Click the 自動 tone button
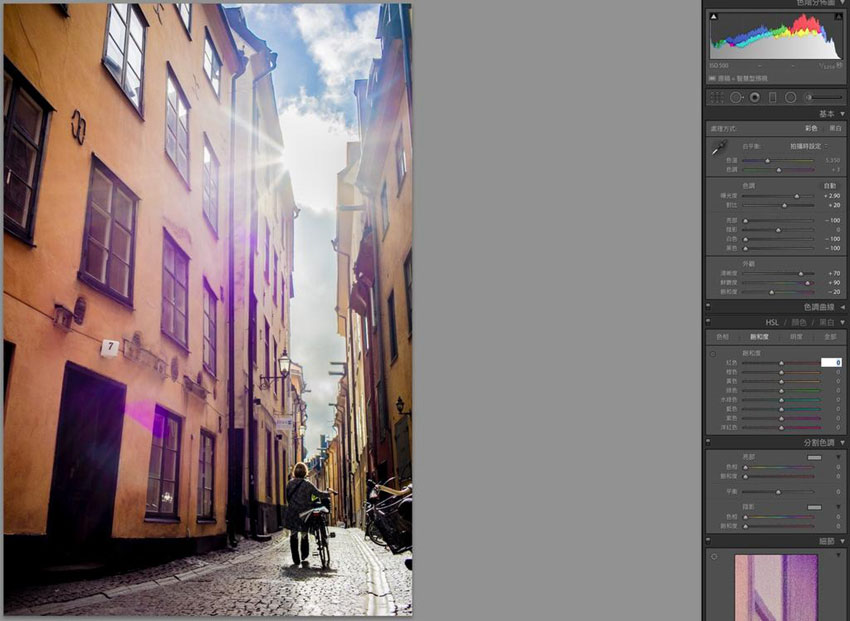 830,184
